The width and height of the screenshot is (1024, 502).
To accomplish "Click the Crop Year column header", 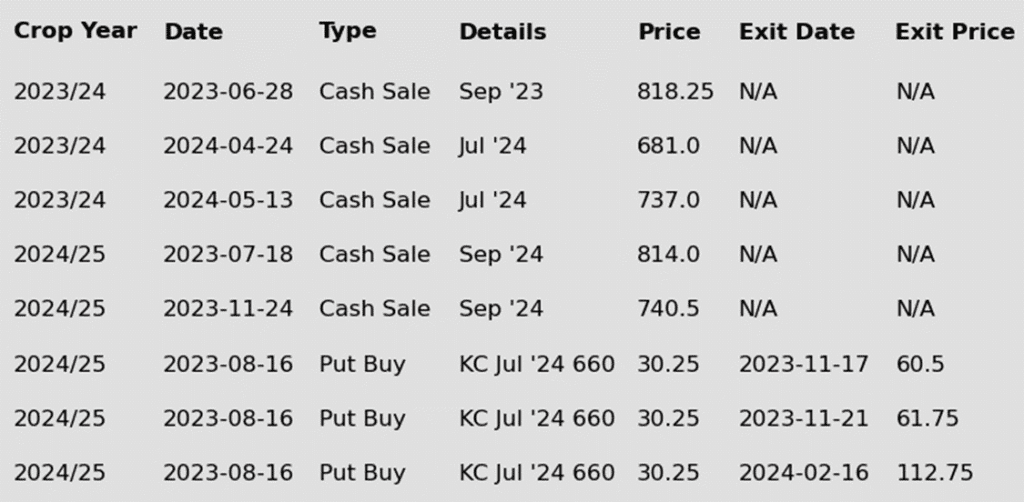I will click(x=75, y=31).
